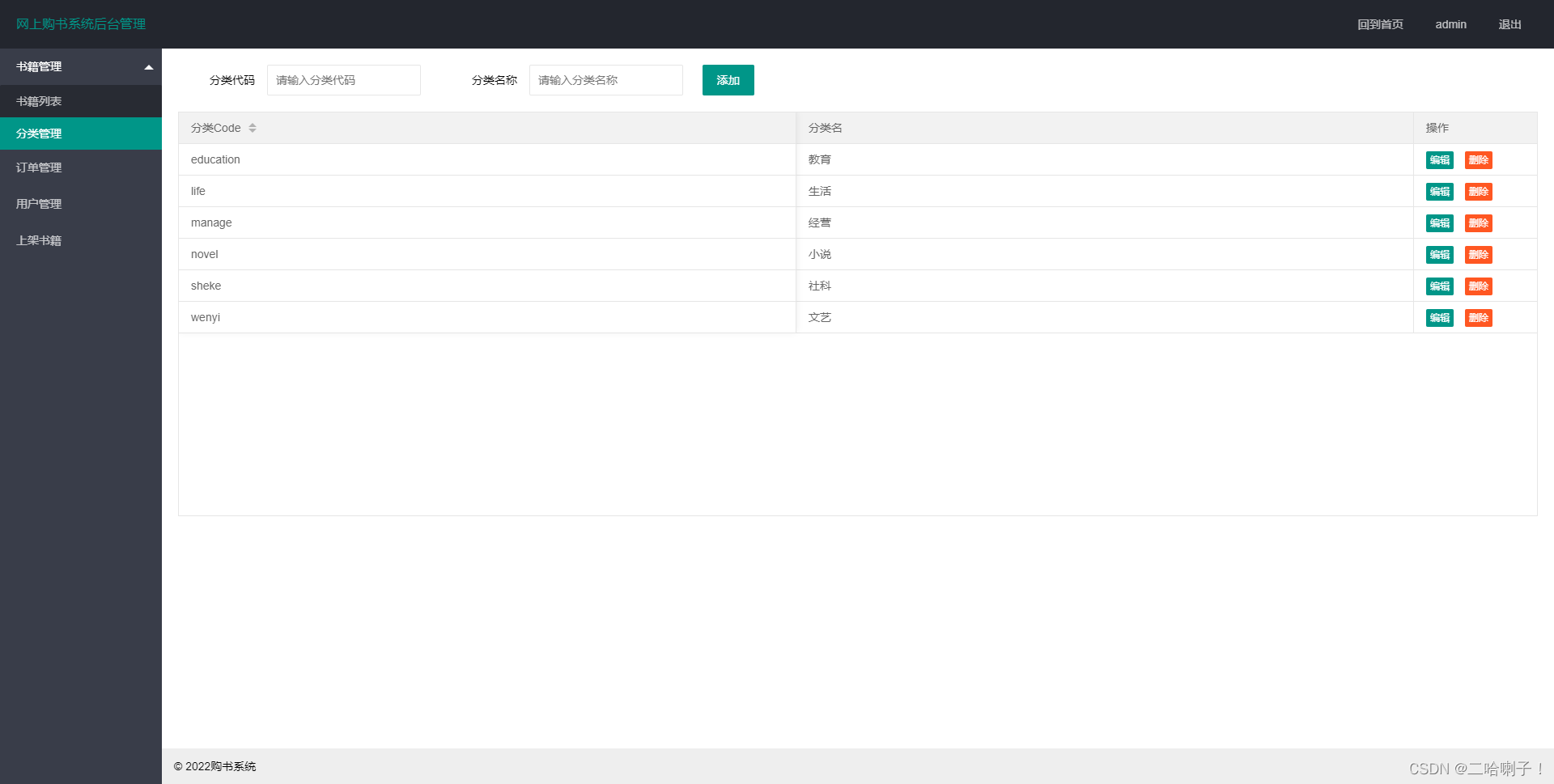Image resolution: width=1554 pixels, height=784 pixels.
Task: Focus the 分类代码 input field
Action: (x=344, y=80)
